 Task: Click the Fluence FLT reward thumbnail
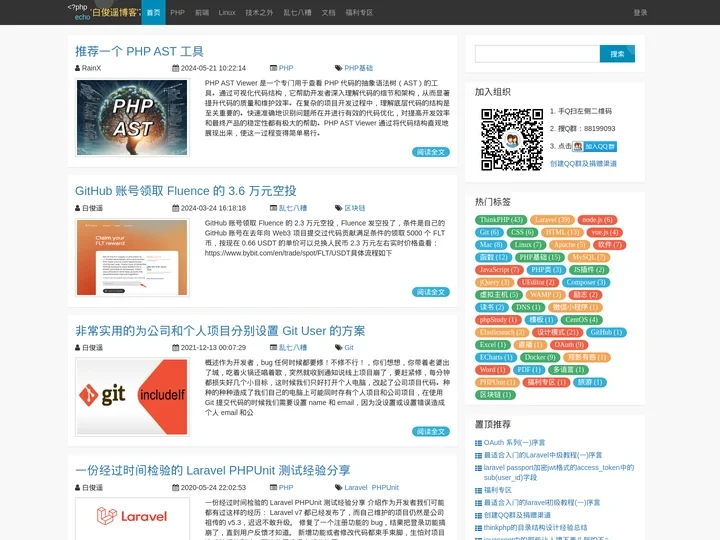coord(132,257)
